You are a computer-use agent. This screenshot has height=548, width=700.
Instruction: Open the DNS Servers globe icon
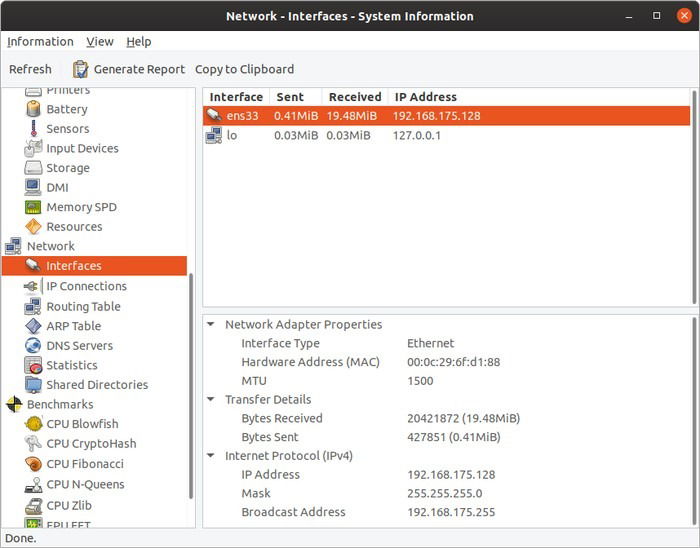click(33, 346)
